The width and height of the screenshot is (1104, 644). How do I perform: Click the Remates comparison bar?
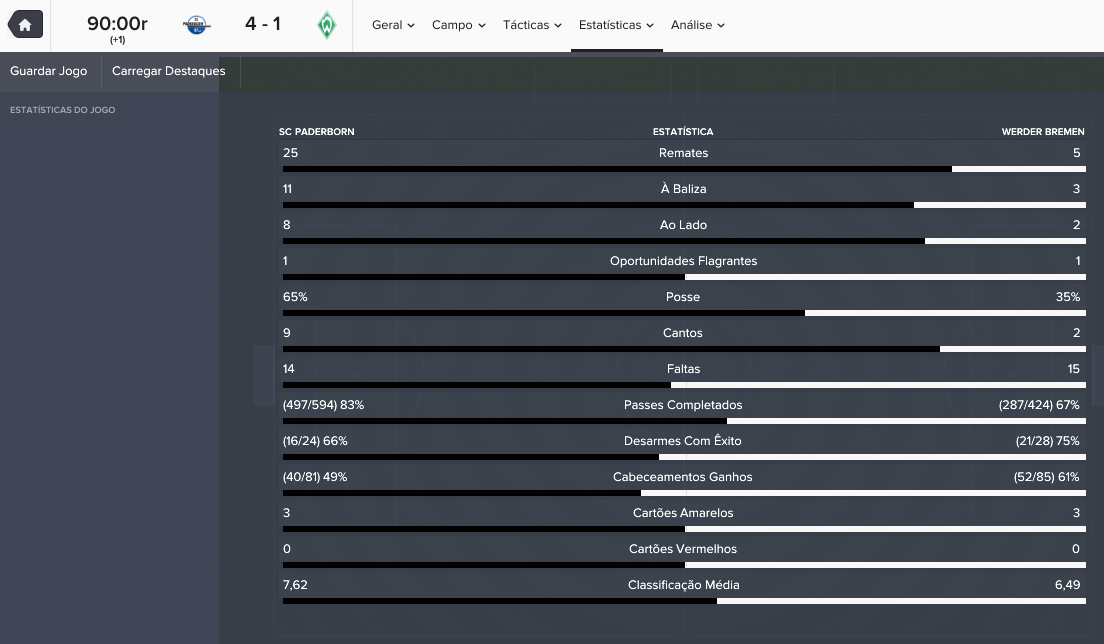coord(684,169)
